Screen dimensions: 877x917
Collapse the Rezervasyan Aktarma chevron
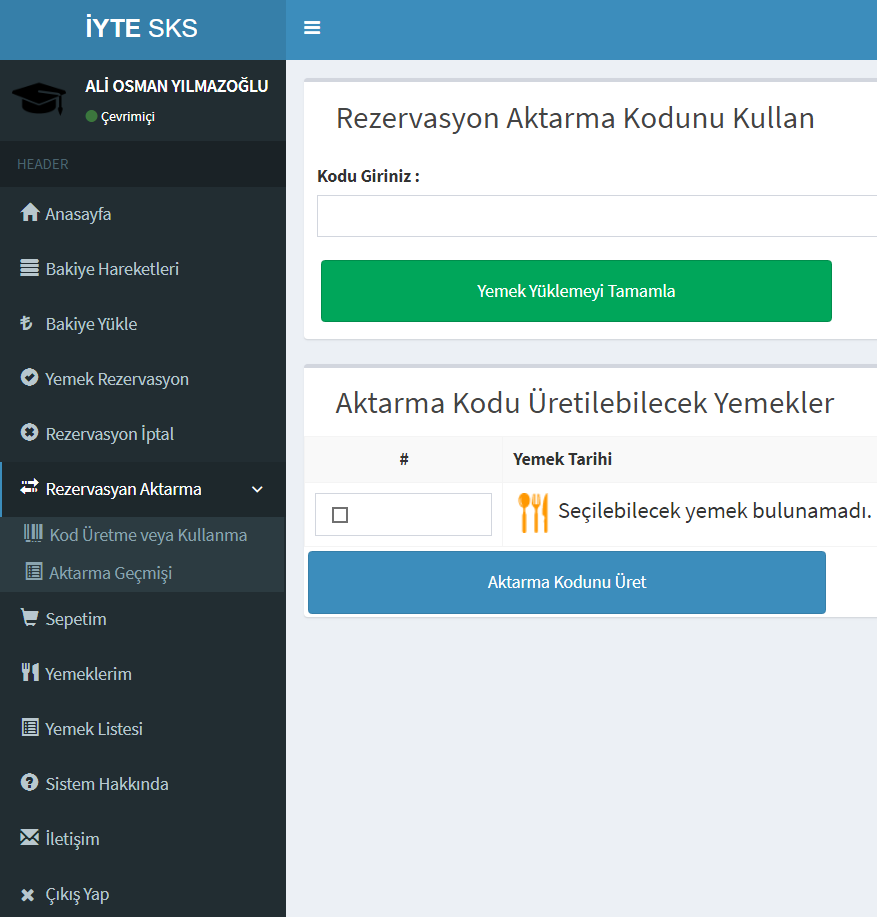coord(257,489)
